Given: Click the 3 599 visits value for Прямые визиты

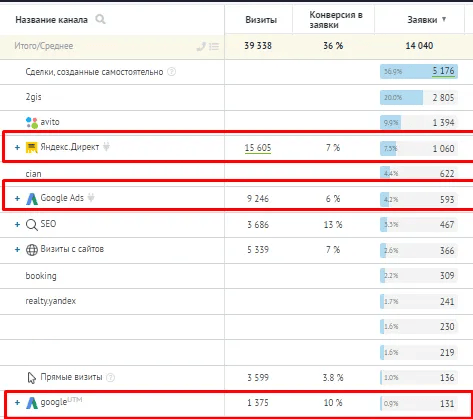Looking at the screenshot, I should (x=258, y=378).
